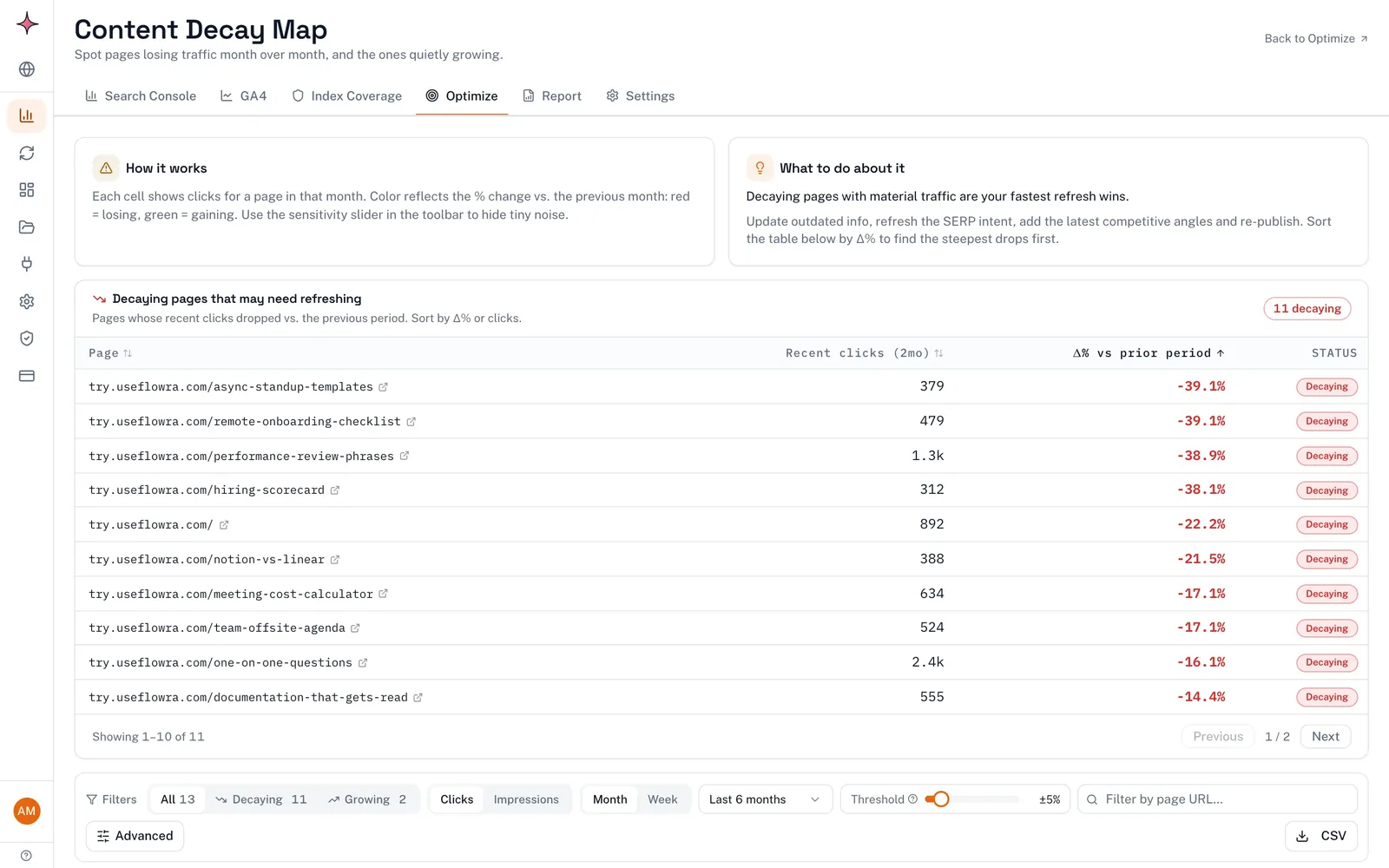Expand the Advanced options
This screenshot has height=868, width=1389.
(x=135, y=836)
